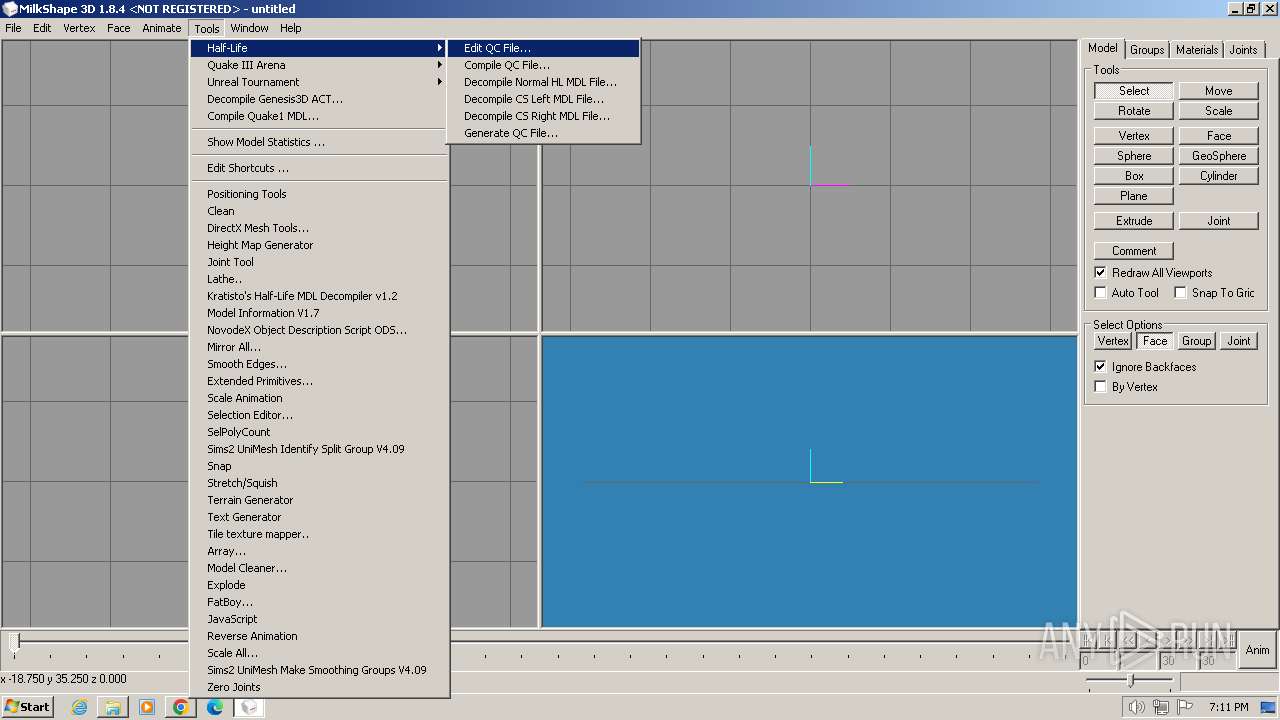Choose Compile Quake1 MDL menu entry

[x=319, y=116]
